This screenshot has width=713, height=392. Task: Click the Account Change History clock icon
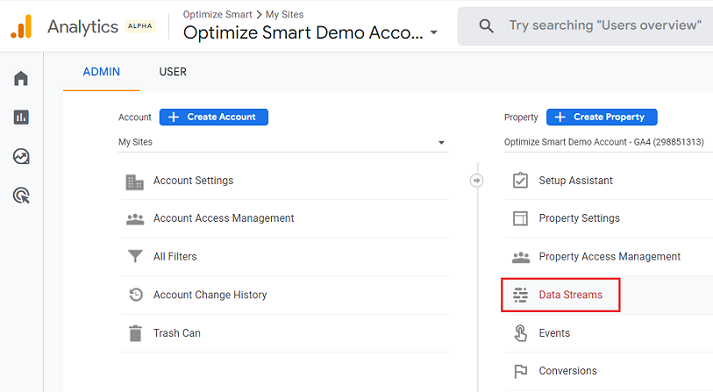[x=136, y=295]
